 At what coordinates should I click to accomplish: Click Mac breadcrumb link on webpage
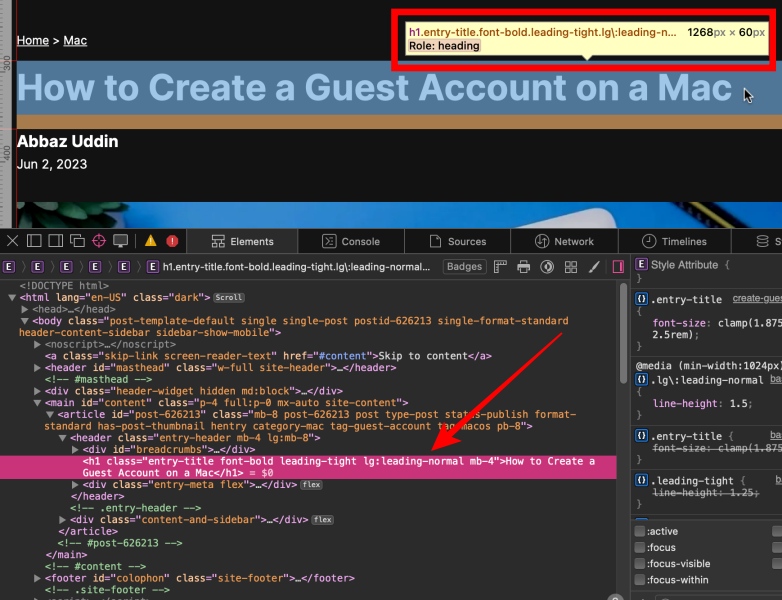point(75,40)
